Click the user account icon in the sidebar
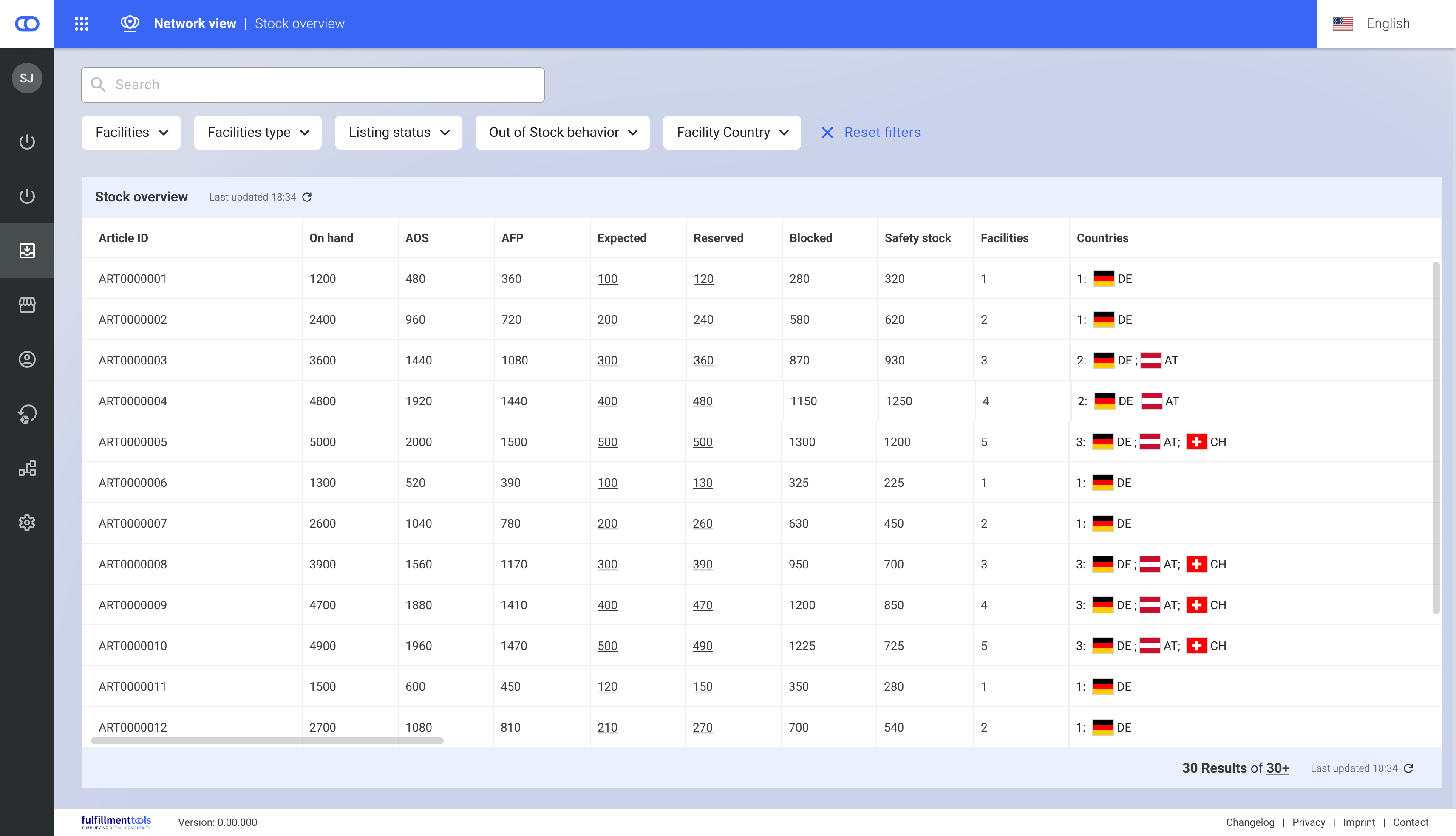 [x=27, y=359]
